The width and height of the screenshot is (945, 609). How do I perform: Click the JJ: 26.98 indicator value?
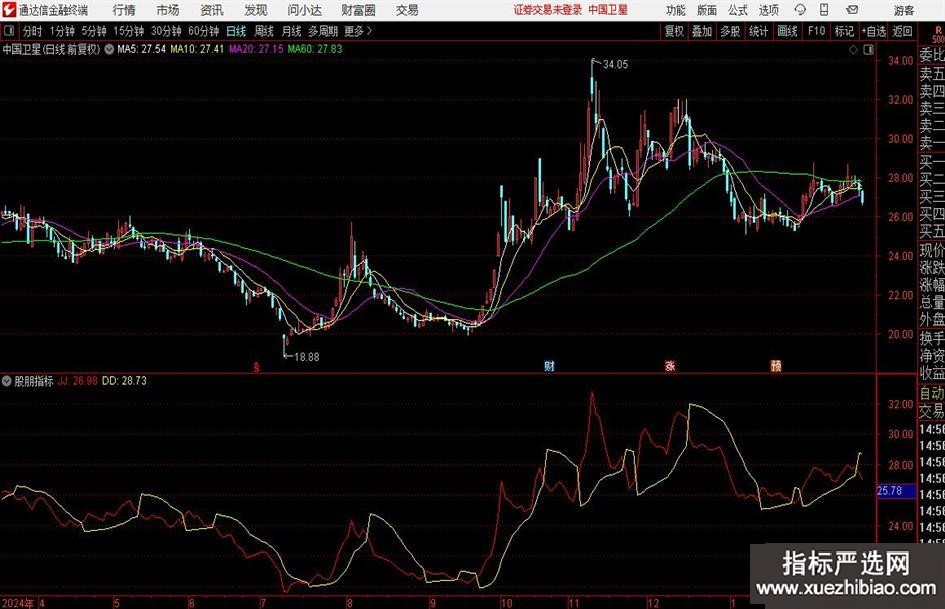pyautogui.click(x=78, y=381)
